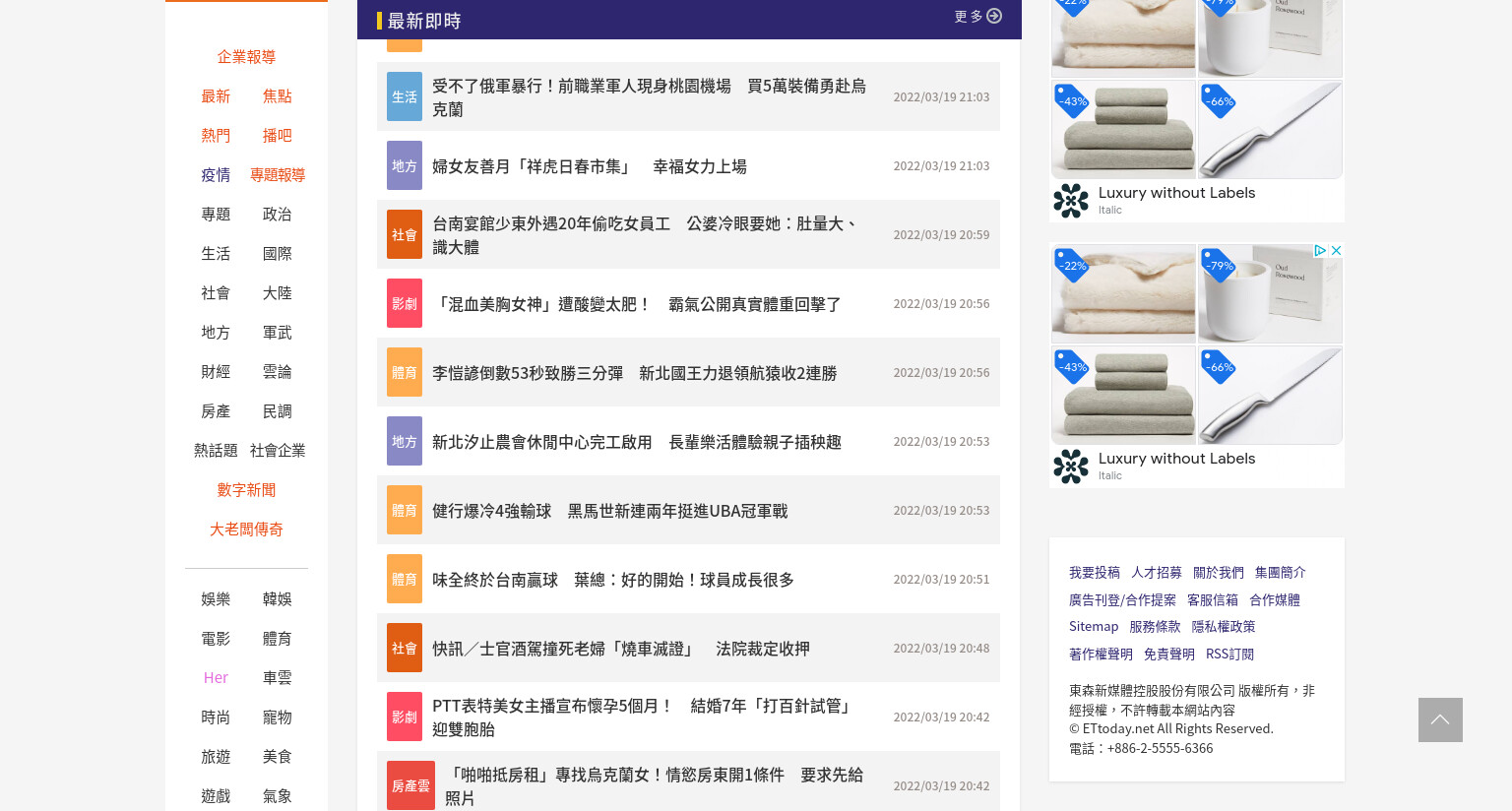Click 著作權聲明 footer link
This screenshot has height=811, width=1512.
[x=1101, y=655]
